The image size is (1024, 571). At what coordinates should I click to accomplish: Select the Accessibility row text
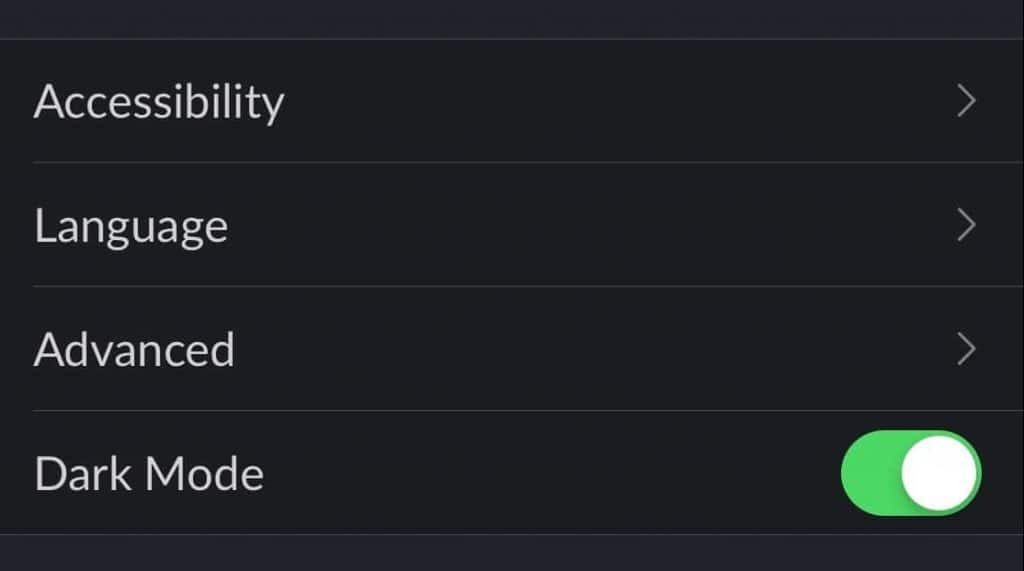pyautogui.click(x=158, y=102)
